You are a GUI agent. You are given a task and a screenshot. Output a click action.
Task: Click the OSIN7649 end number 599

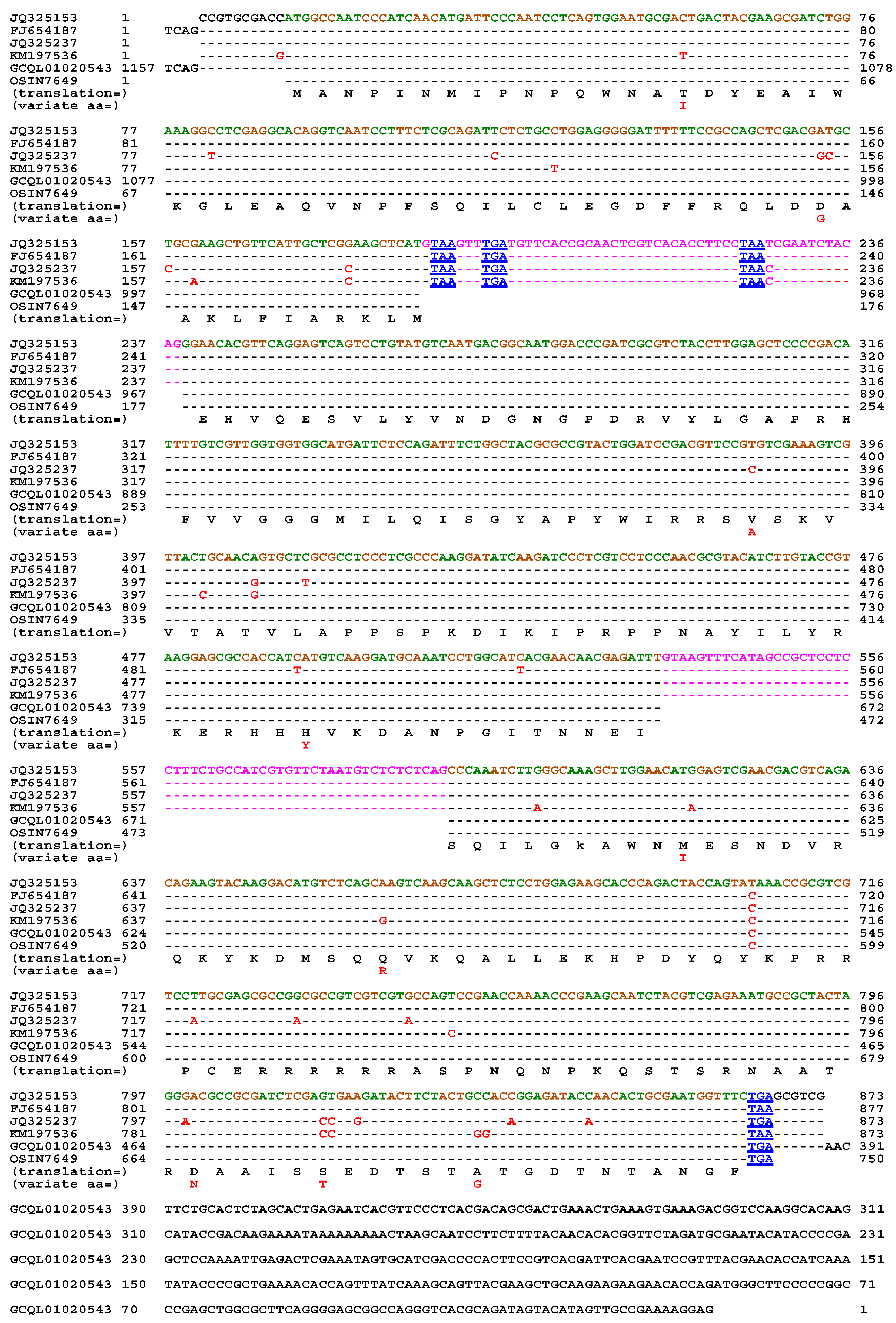[x=872, y=946]
